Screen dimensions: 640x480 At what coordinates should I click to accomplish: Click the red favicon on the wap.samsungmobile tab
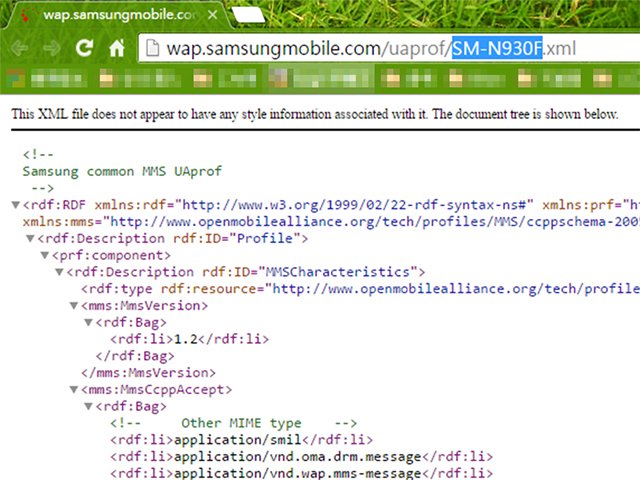point(25,16)
